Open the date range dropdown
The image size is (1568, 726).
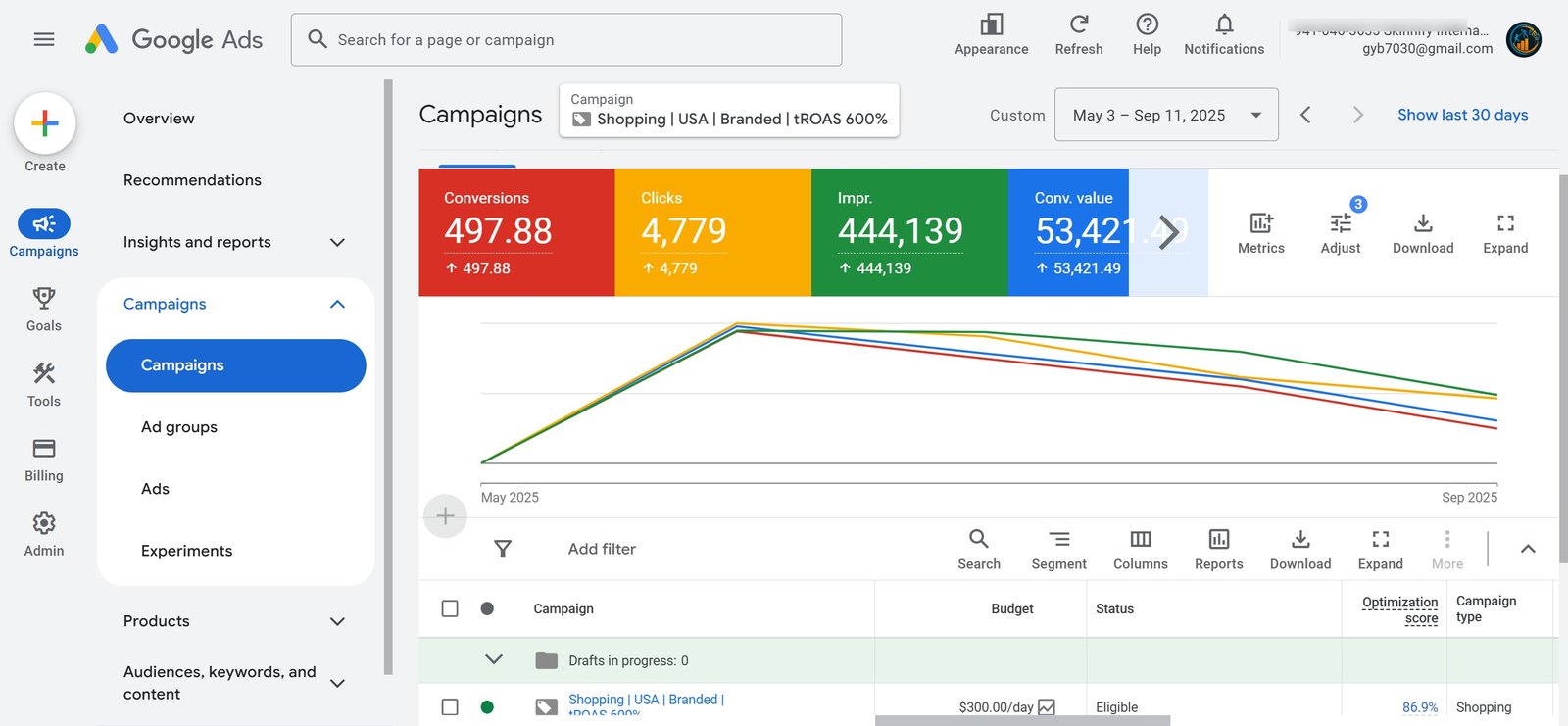pos(1166,115)
